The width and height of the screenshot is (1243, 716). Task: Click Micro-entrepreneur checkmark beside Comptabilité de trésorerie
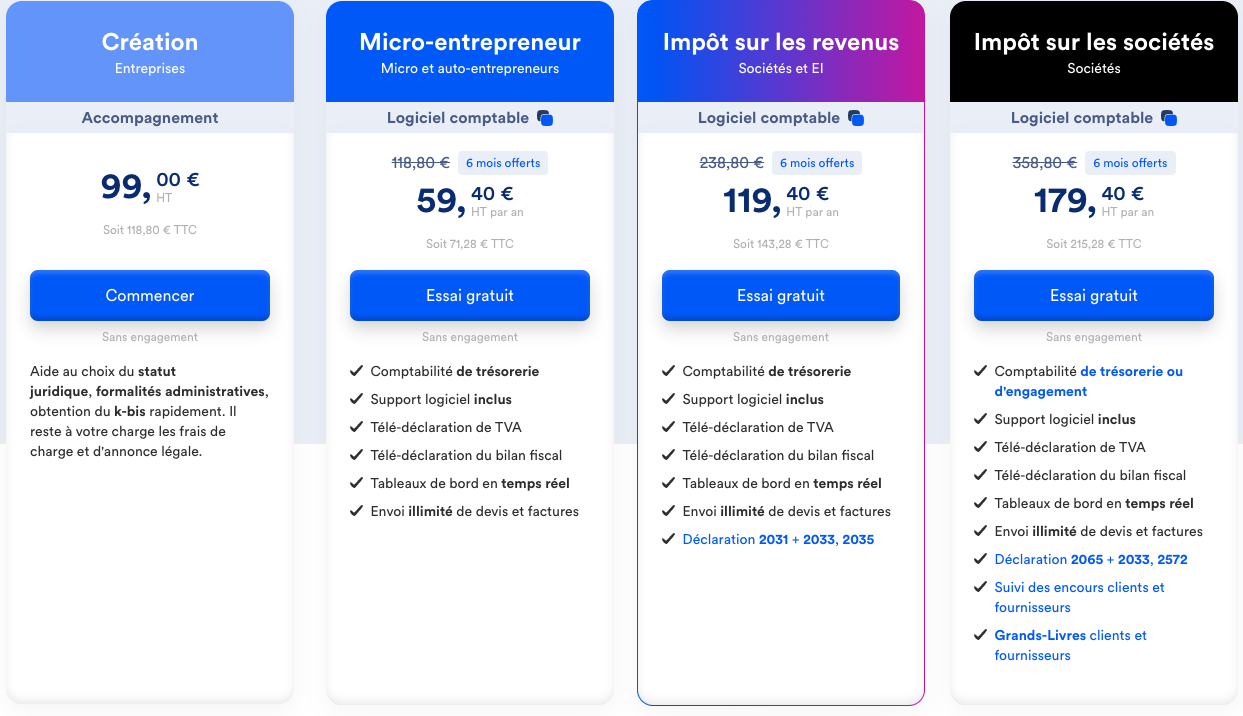pos(356,371)
